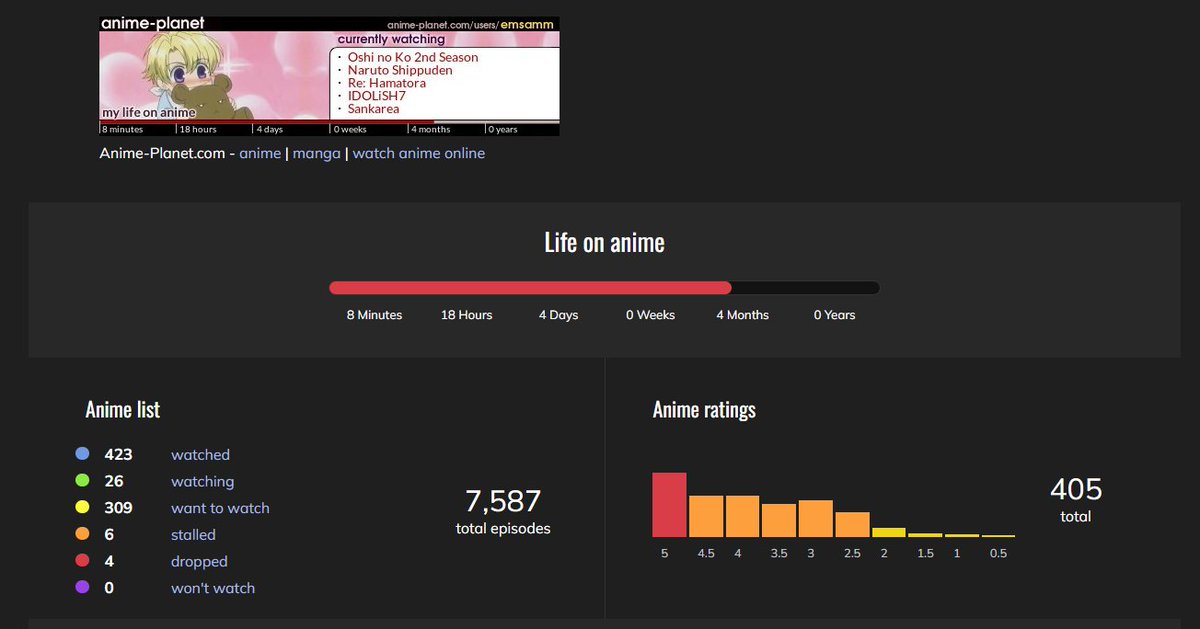Click the 0 Weeks label under progress bar

point(650,315)
